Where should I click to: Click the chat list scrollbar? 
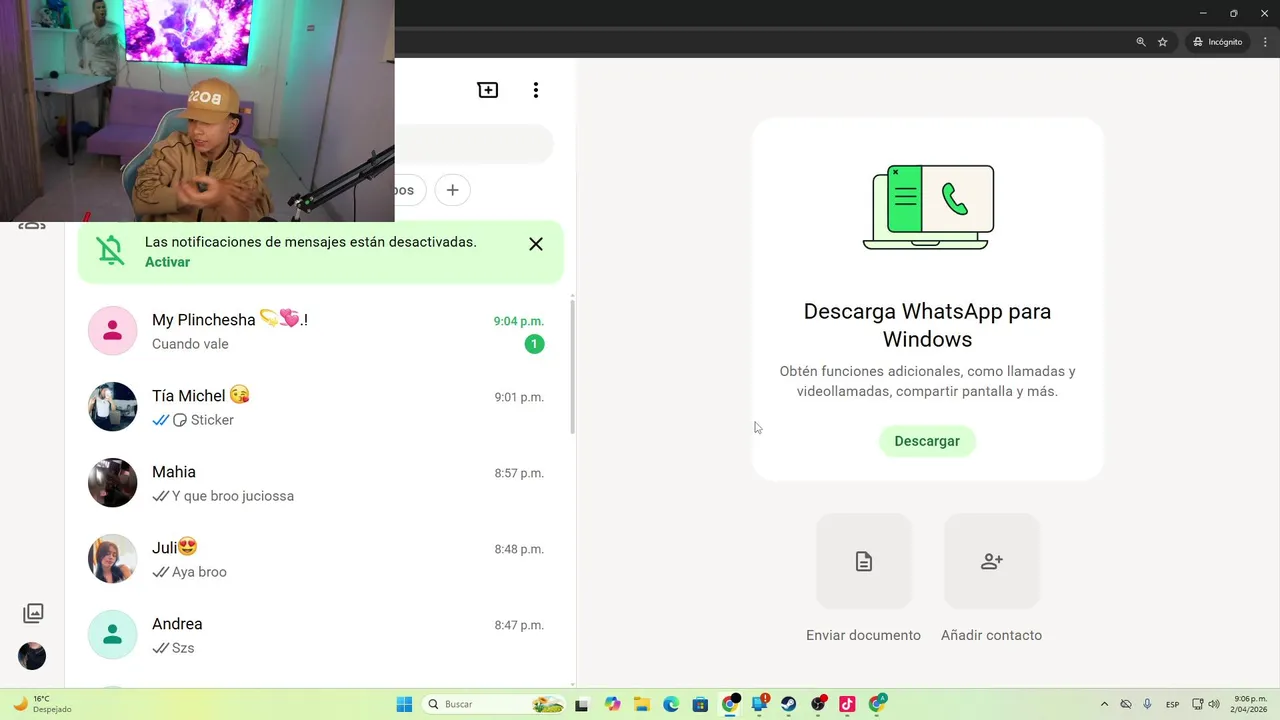573,365
